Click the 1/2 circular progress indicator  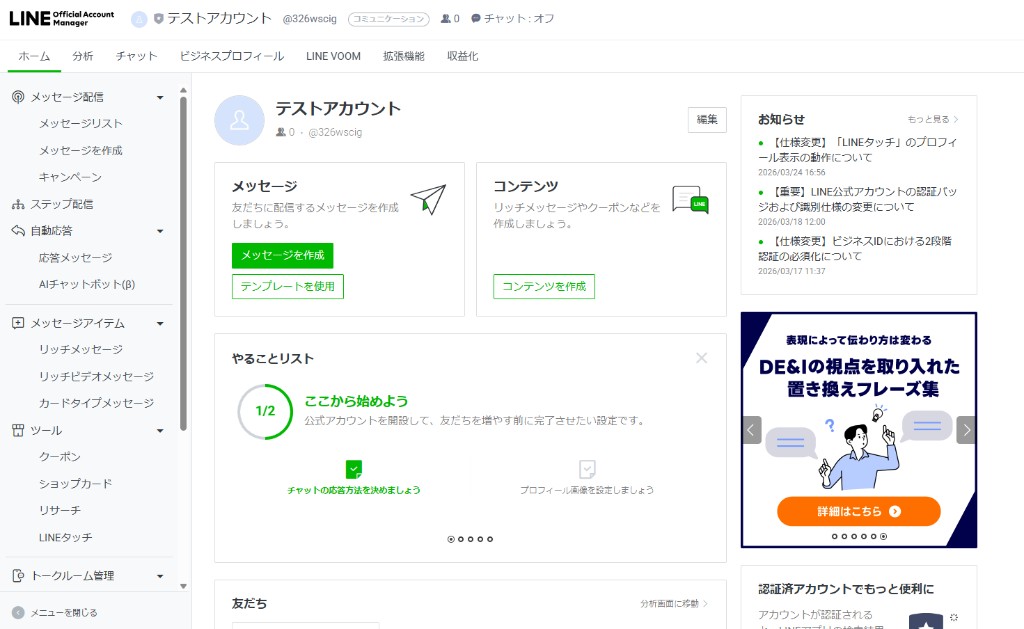(x=265, y=411)
